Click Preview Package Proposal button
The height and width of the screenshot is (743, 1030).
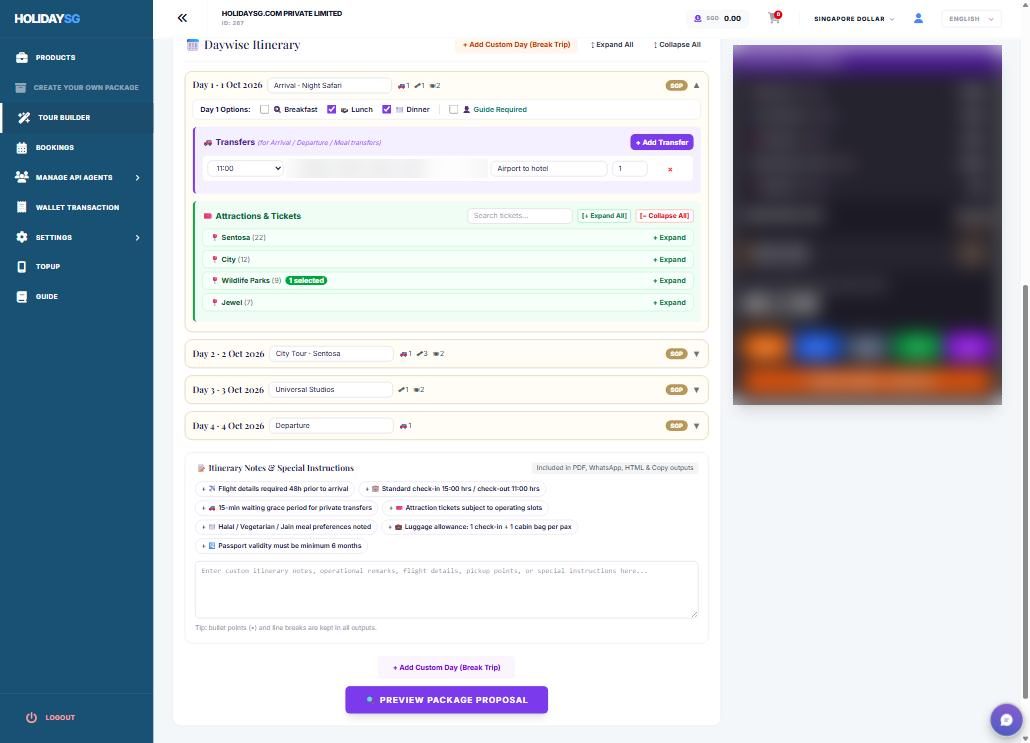(446, 700)
